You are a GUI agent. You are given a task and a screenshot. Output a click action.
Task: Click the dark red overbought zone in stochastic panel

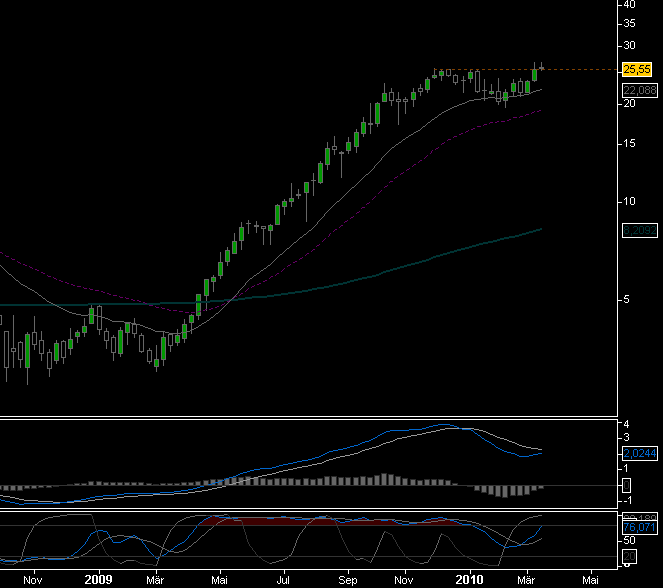click(x=300, y=520)
